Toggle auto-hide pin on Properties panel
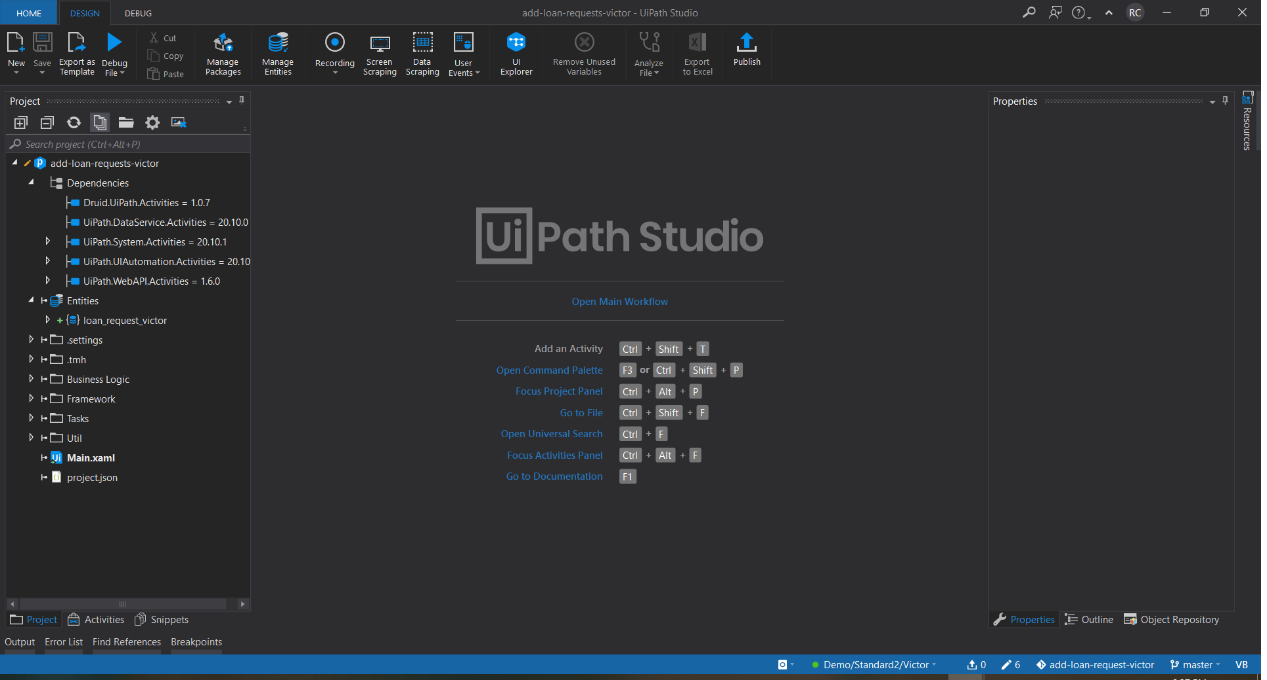 pos(1226,101)
